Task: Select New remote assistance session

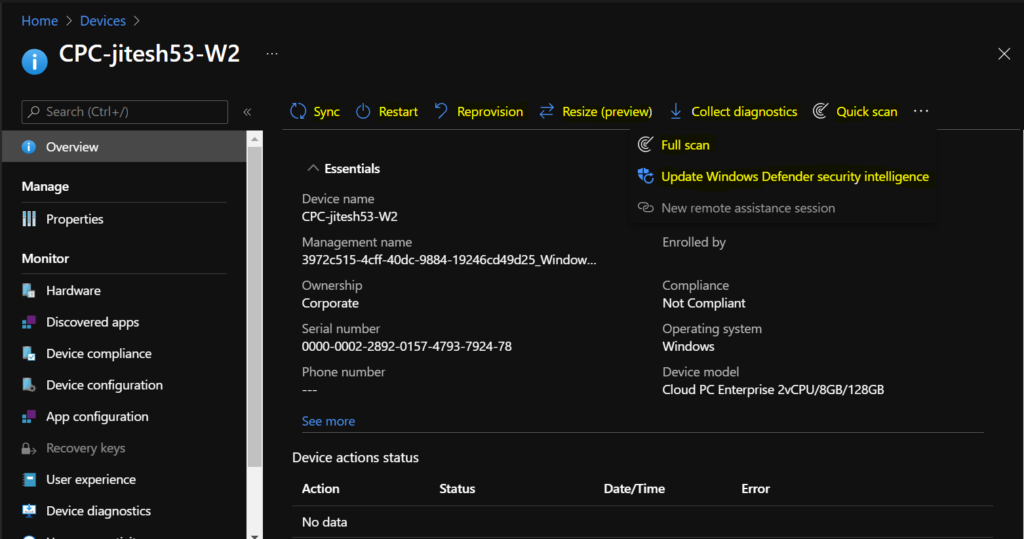Action: 748,208
